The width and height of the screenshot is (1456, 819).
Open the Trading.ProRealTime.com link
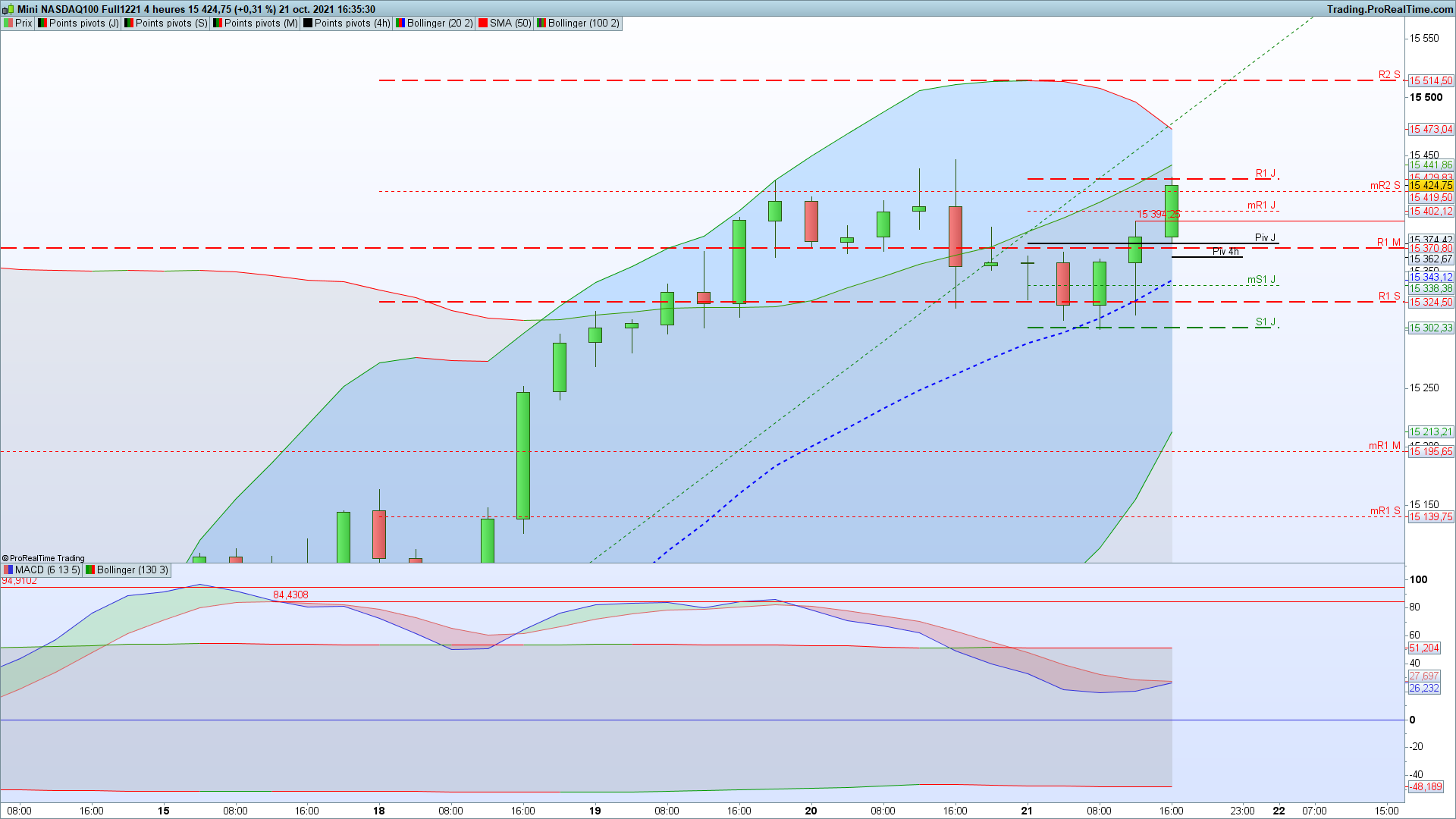(x=1389, y=9)
